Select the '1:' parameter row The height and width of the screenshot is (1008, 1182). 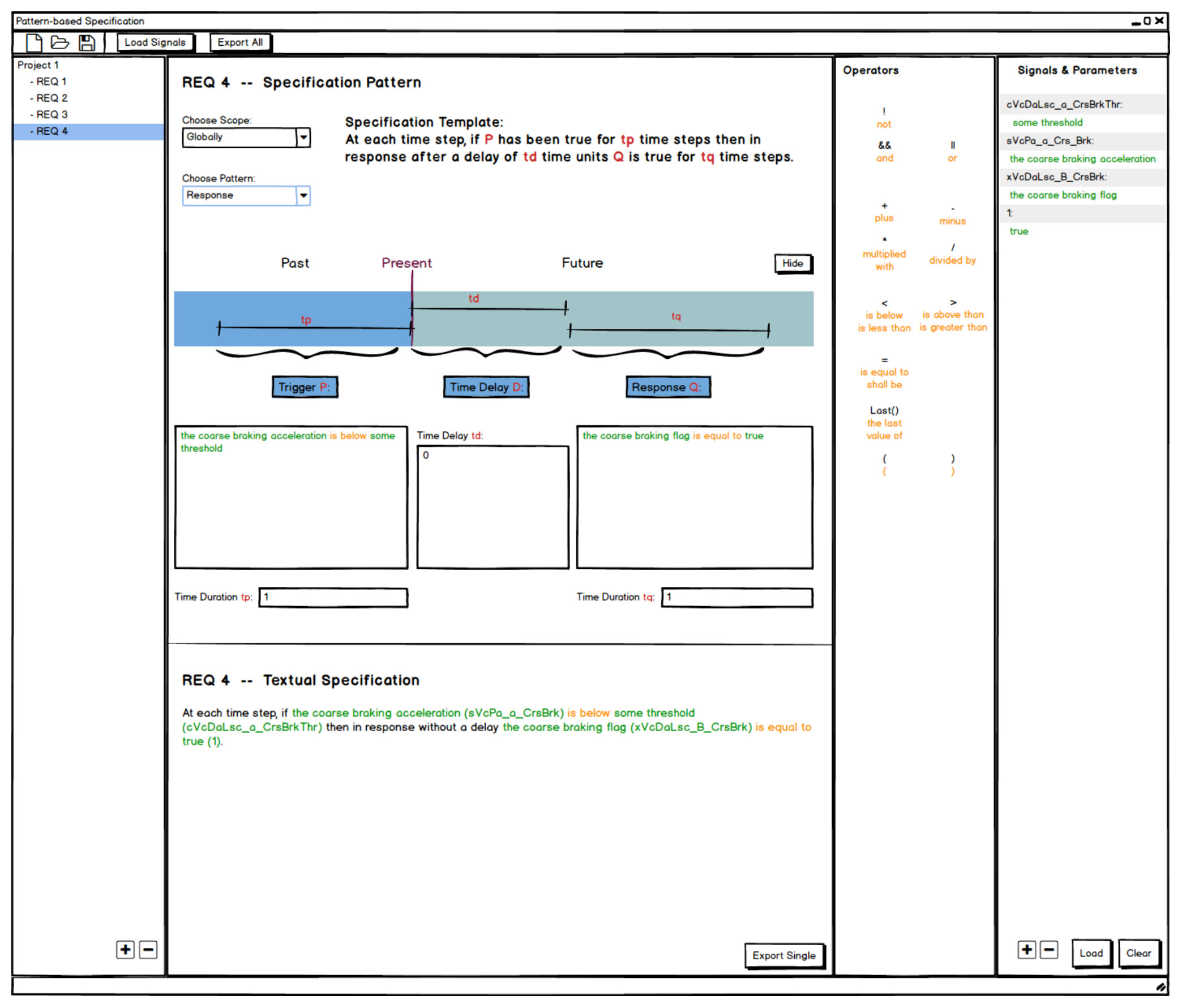pyautogui.click(x=1082, y=213)
